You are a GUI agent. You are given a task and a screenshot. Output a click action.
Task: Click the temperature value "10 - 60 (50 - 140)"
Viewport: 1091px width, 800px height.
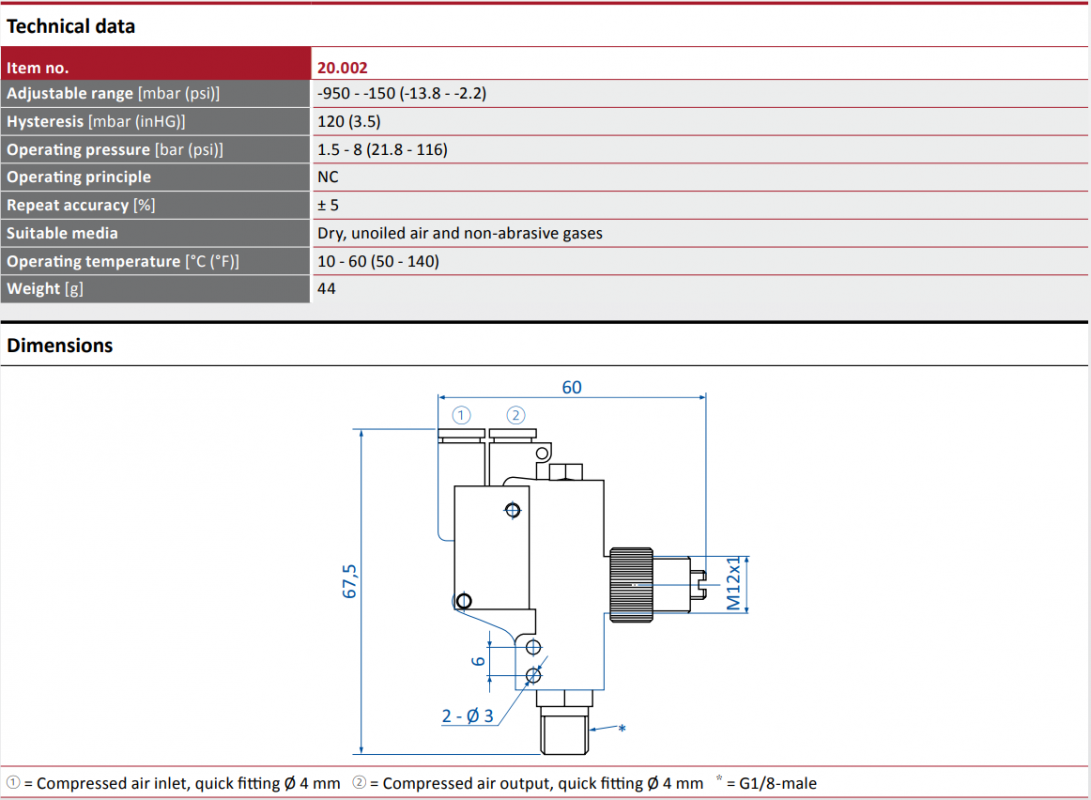tap(379, 262)
